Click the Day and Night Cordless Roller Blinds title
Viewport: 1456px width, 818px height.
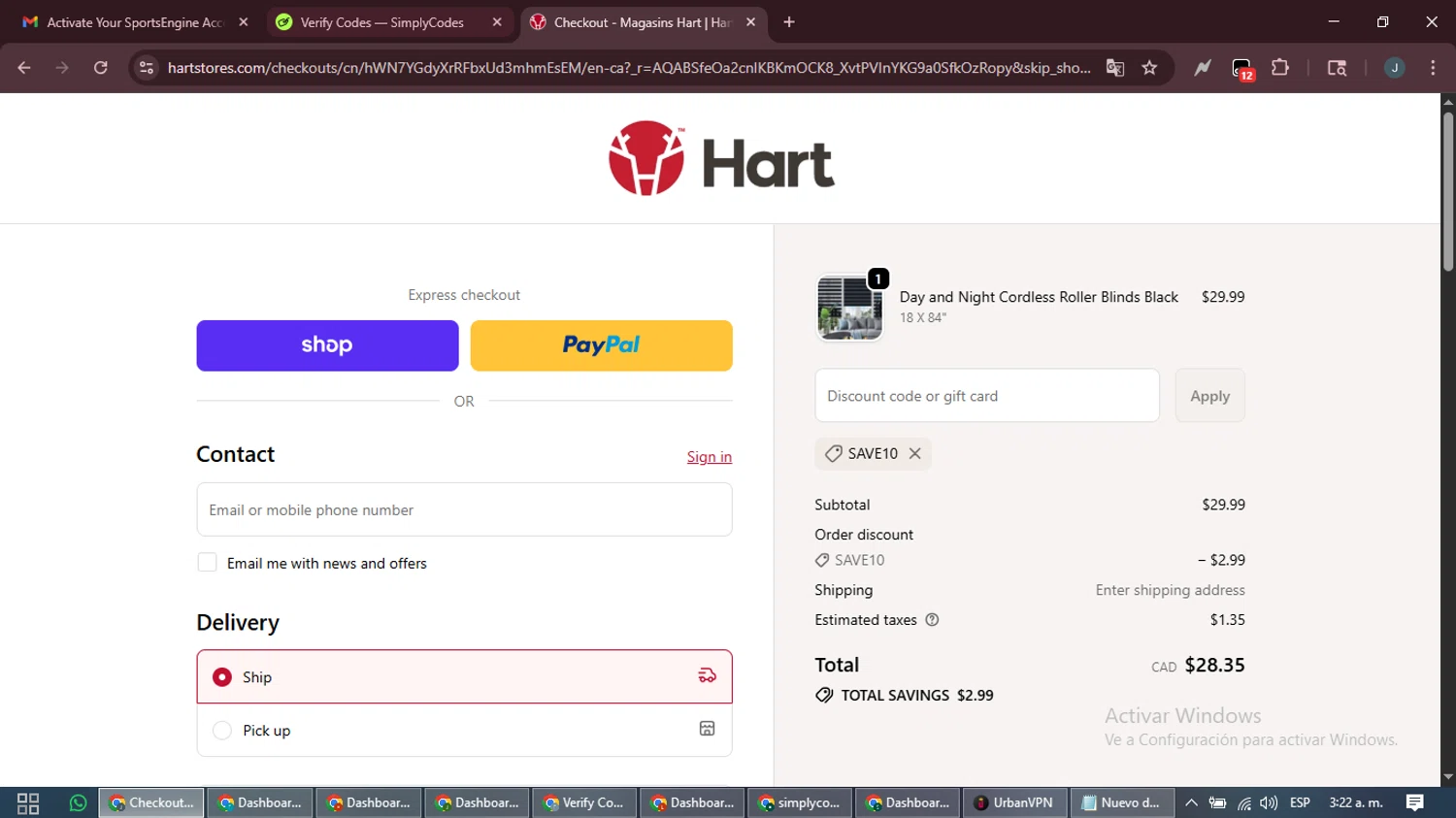(x=1039, y=297)
